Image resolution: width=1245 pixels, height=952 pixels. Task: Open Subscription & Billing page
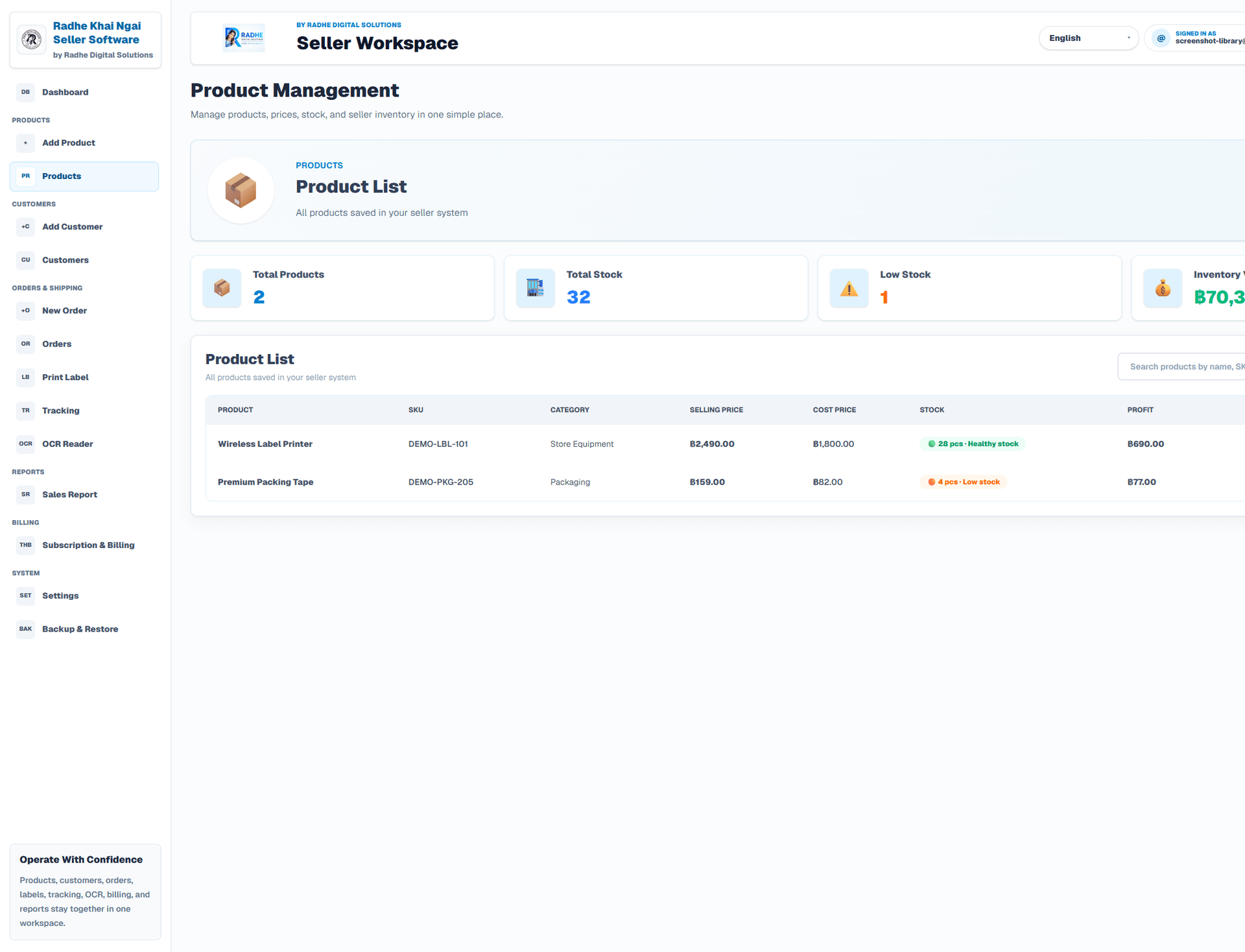tap(84, 545)
